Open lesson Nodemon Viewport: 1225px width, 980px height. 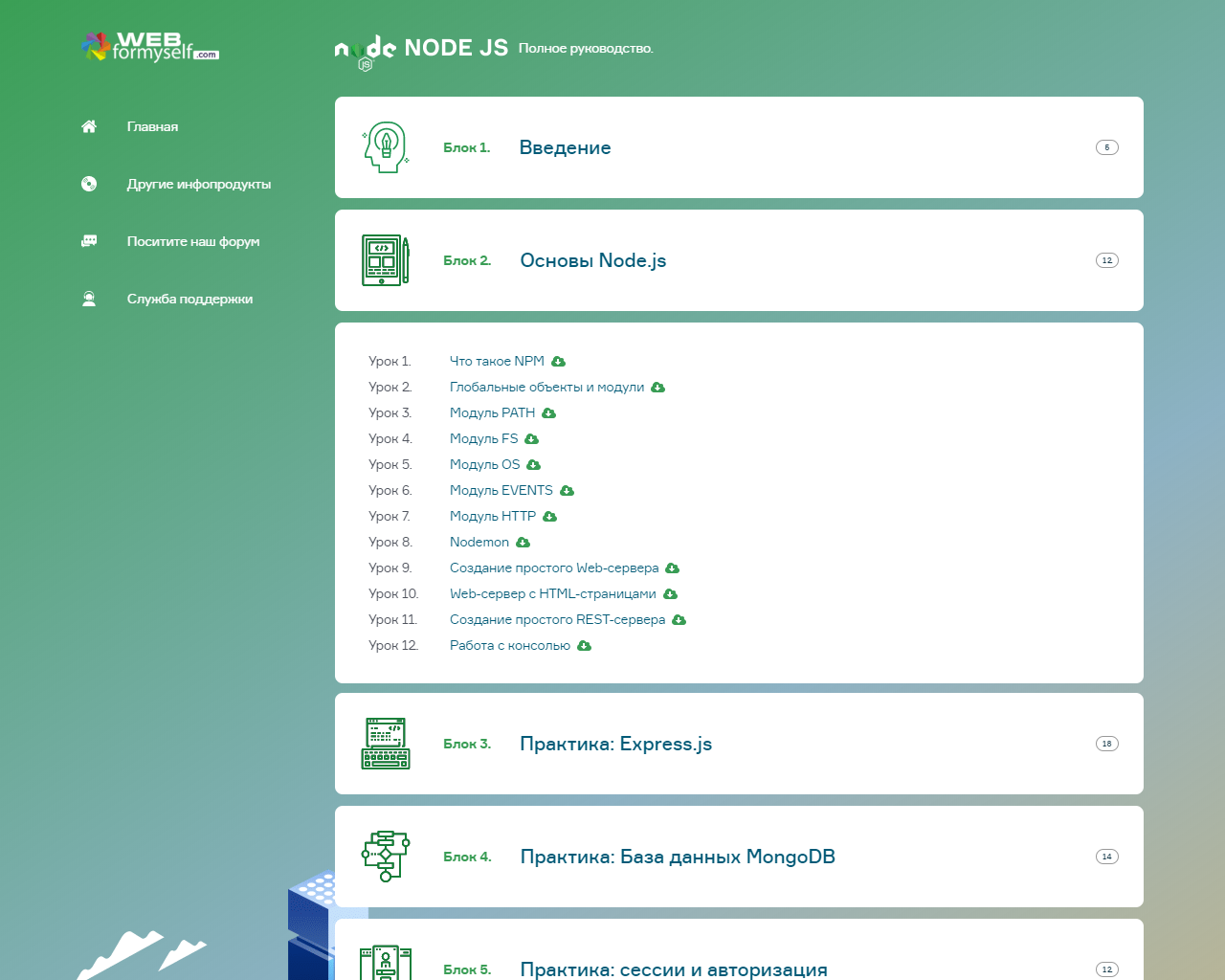(x=479, y=542)
